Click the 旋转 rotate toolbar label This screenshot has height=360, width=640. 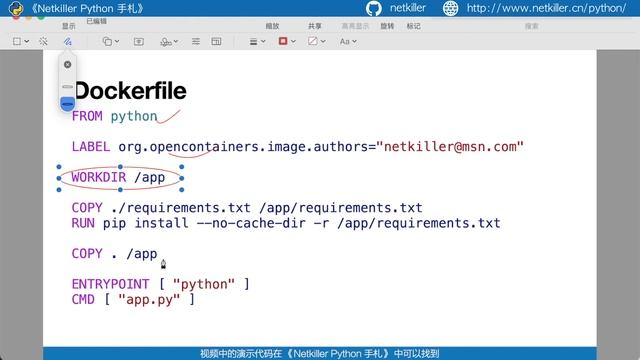tap(387, 26)
